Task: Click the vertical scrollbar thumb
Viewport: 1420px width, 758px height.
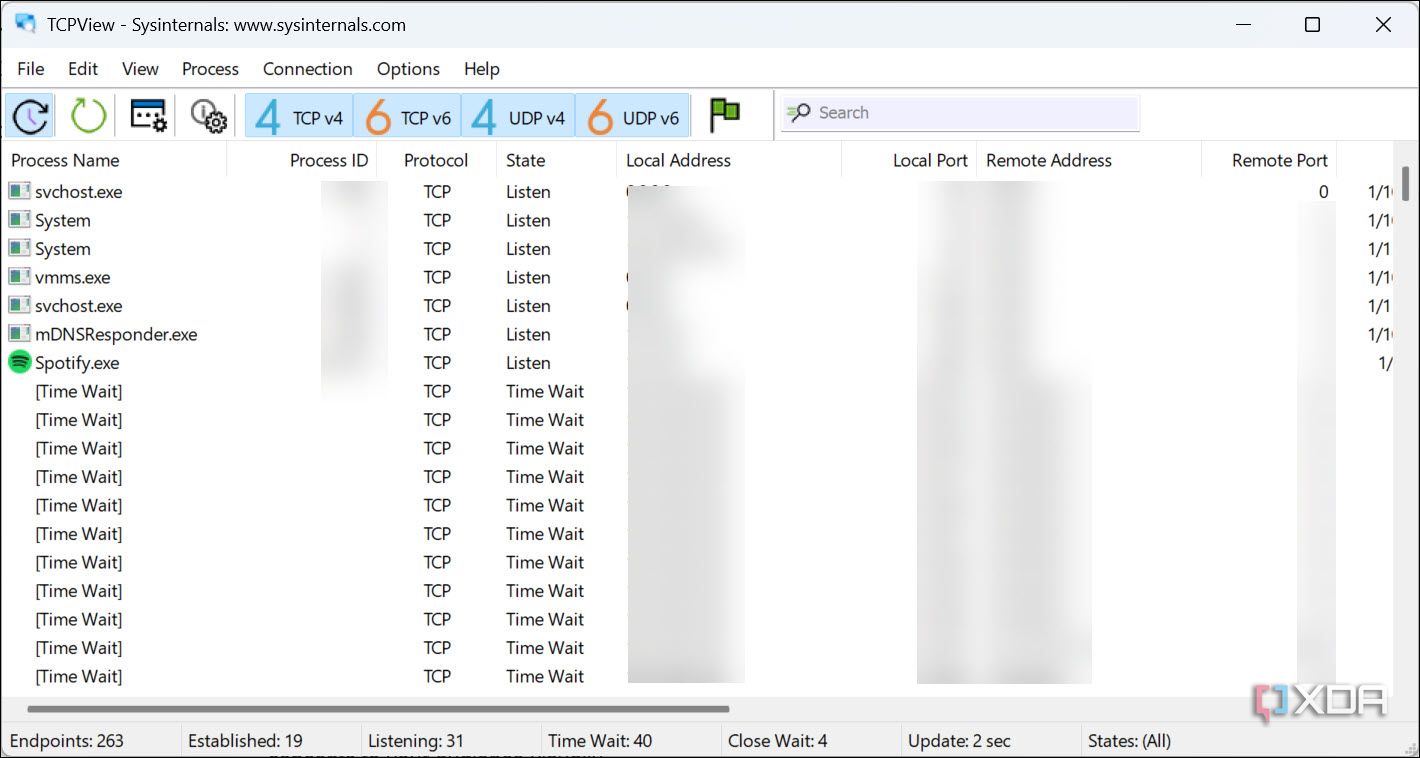Action: point(1406,183)
